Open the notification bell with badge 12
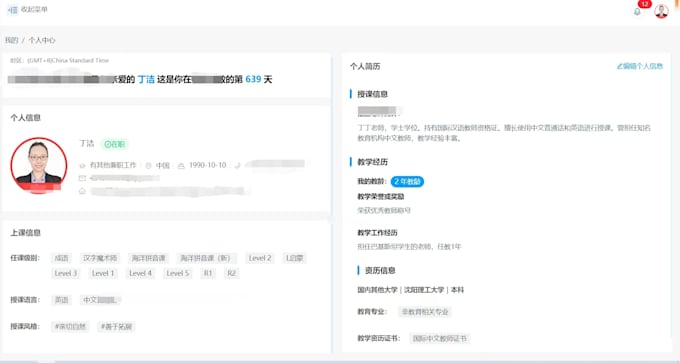680x363 pixels. click(637, 12)
